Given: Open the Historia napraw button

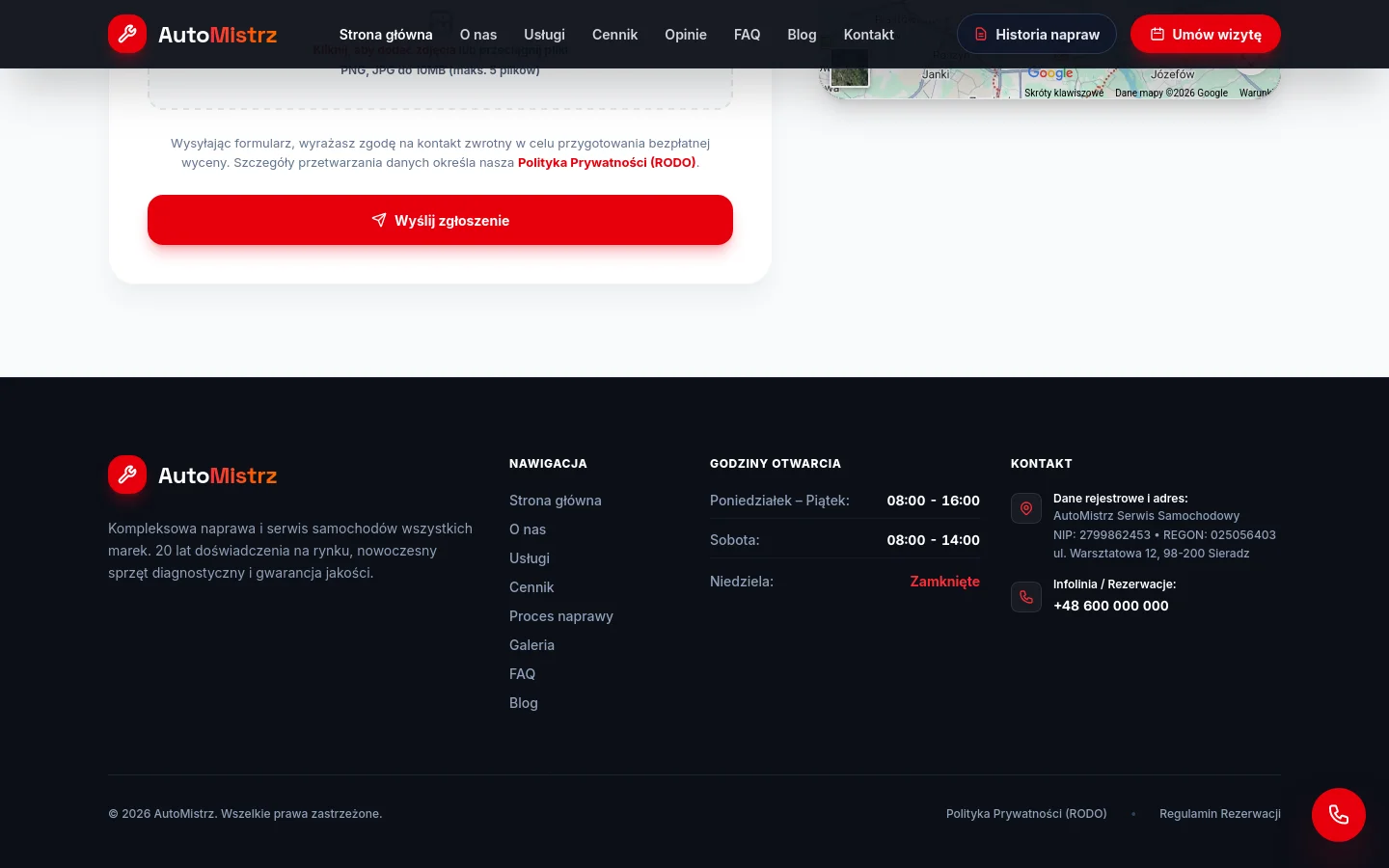Looking at the screenshot, I should [1037, 34].
